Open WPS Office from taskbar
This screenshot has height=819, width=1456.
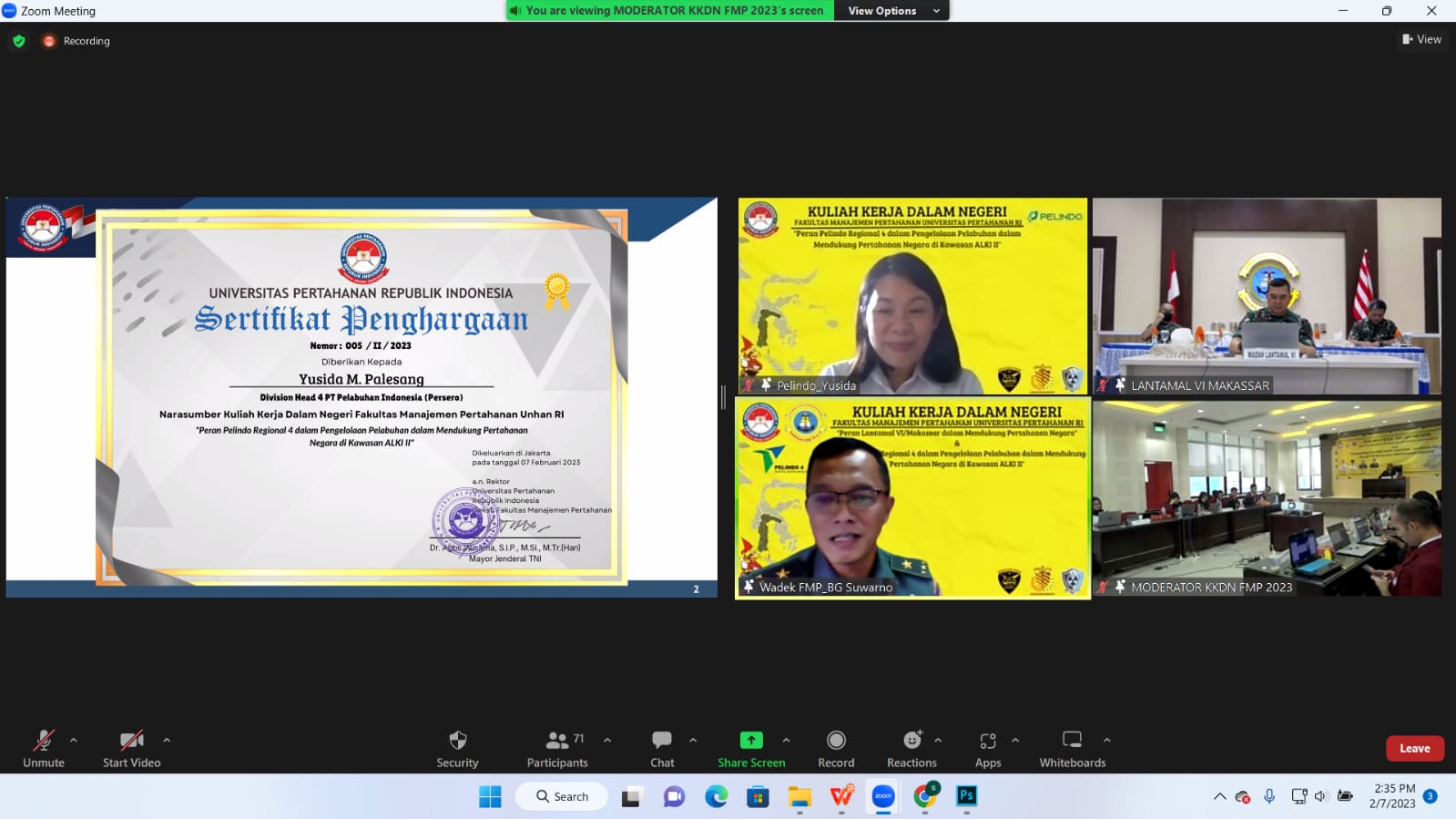click(841, 797)
